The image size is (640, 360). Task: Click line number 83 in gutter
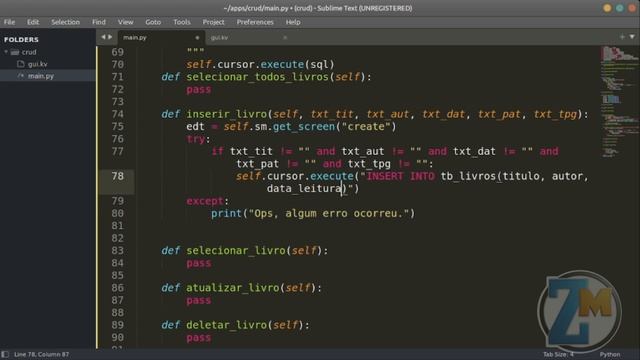tap(118, 250)
